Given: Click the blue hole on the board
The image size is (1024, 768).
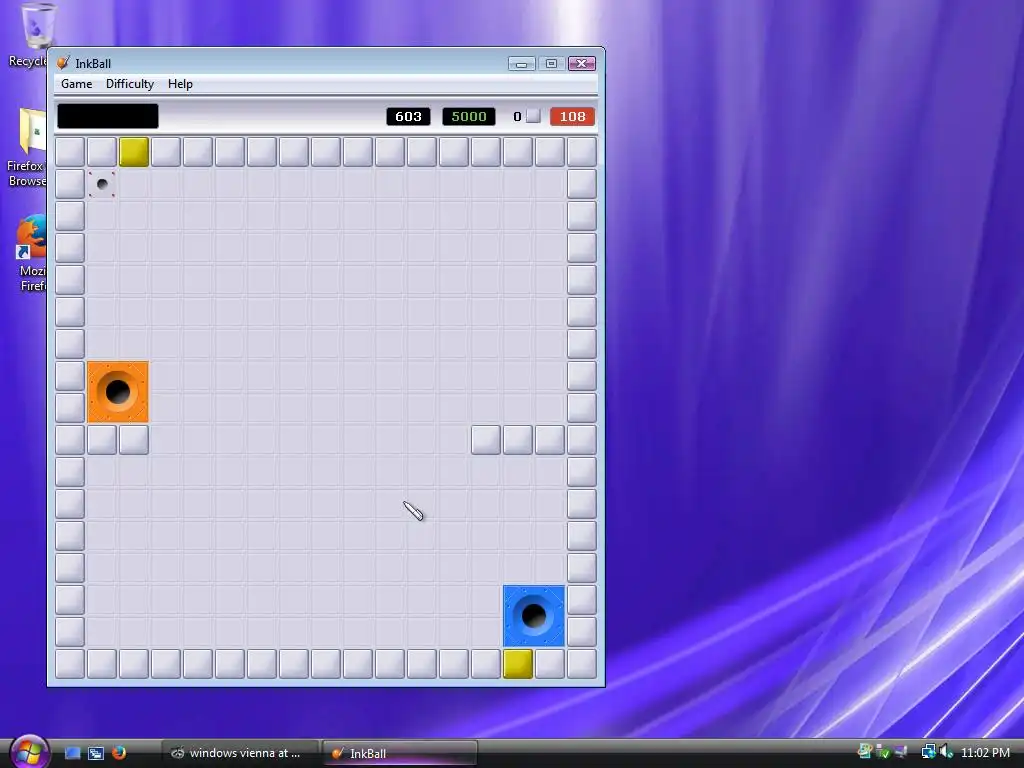Looking at the screenshot, I should (x=534, y=616).
